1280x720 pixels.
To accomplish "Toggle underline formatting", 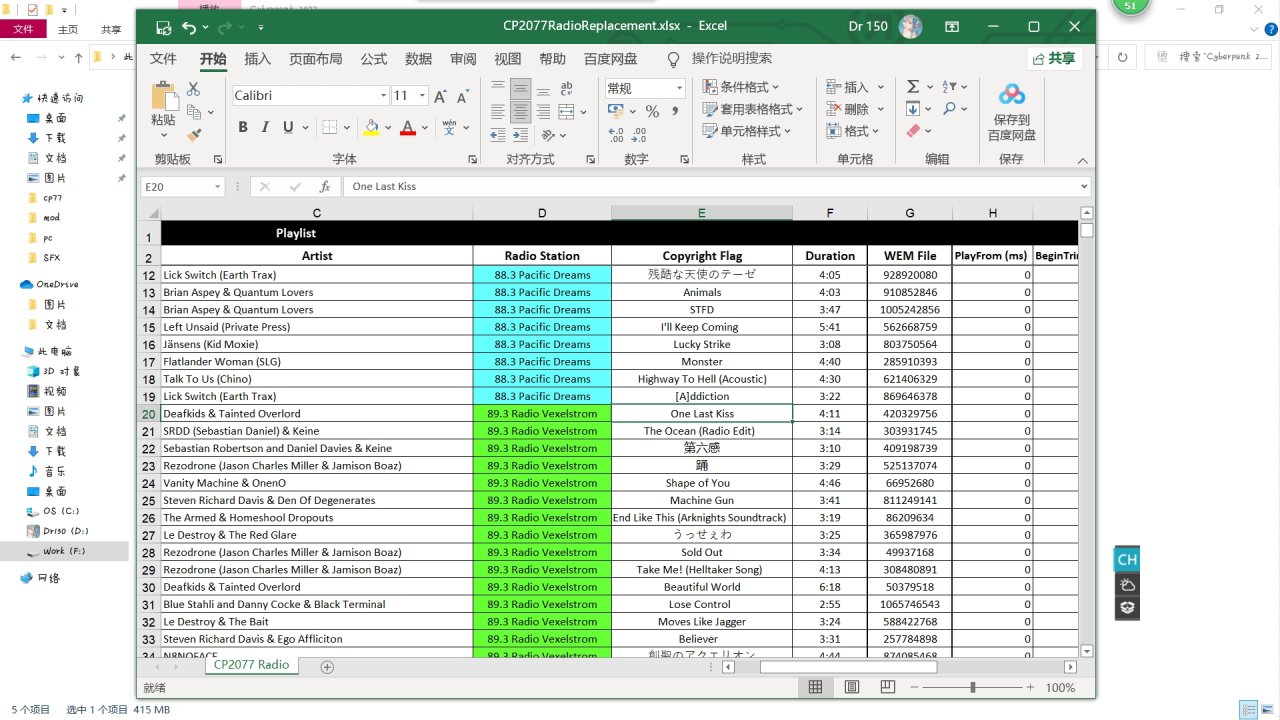I will [x=288, y=127].
